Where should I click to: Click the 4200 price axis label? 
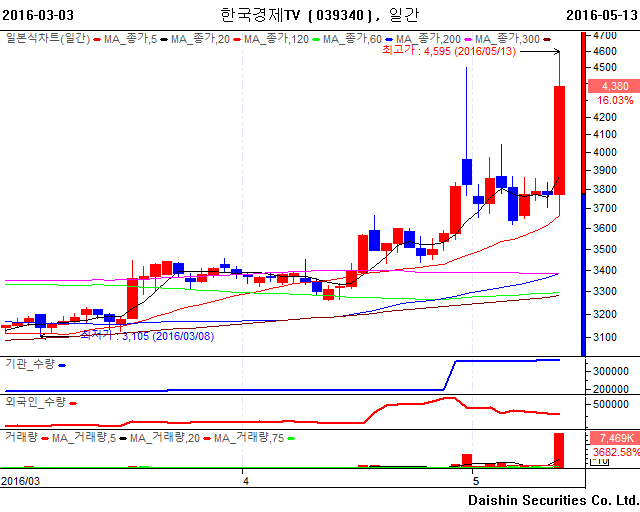[605, 118]
